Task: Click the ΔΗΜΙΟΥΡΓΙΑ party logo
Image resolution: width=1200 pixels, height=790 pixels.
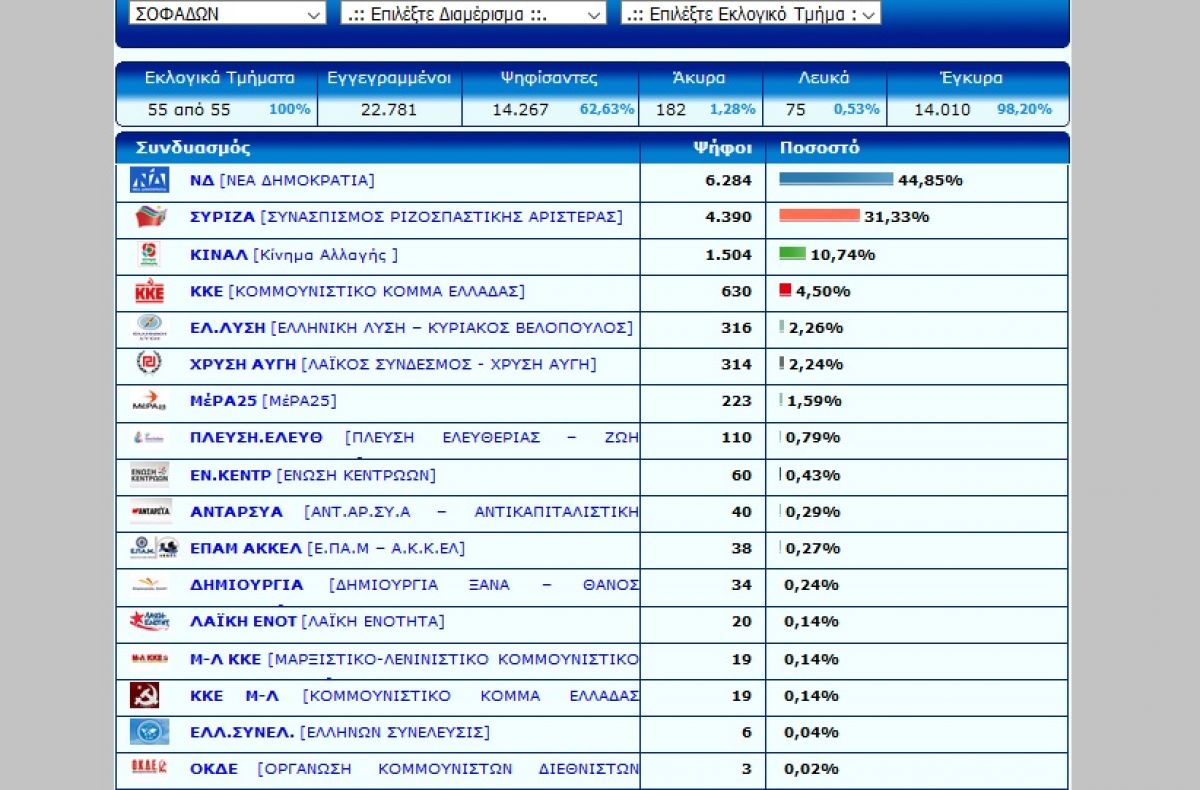Action: 150,585
